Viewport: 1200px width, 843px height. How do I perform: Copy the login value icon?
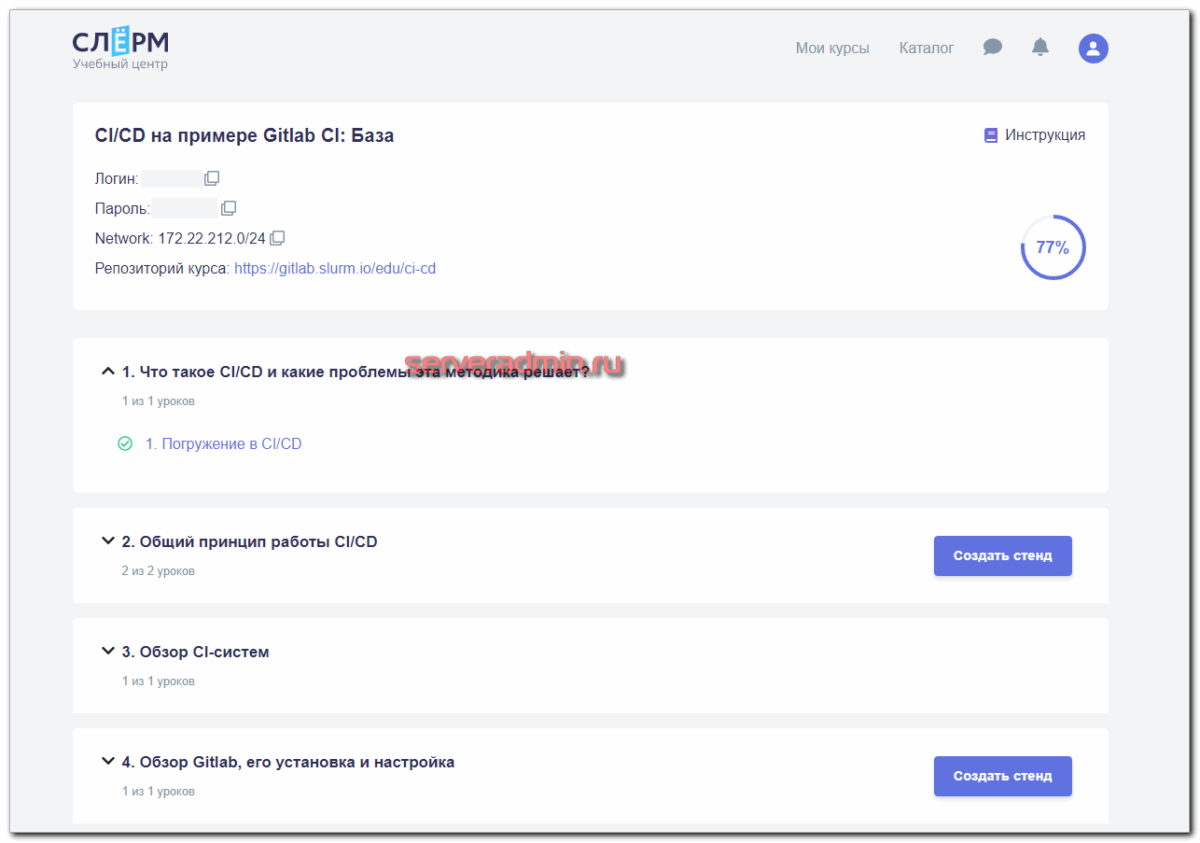[212, 179]
